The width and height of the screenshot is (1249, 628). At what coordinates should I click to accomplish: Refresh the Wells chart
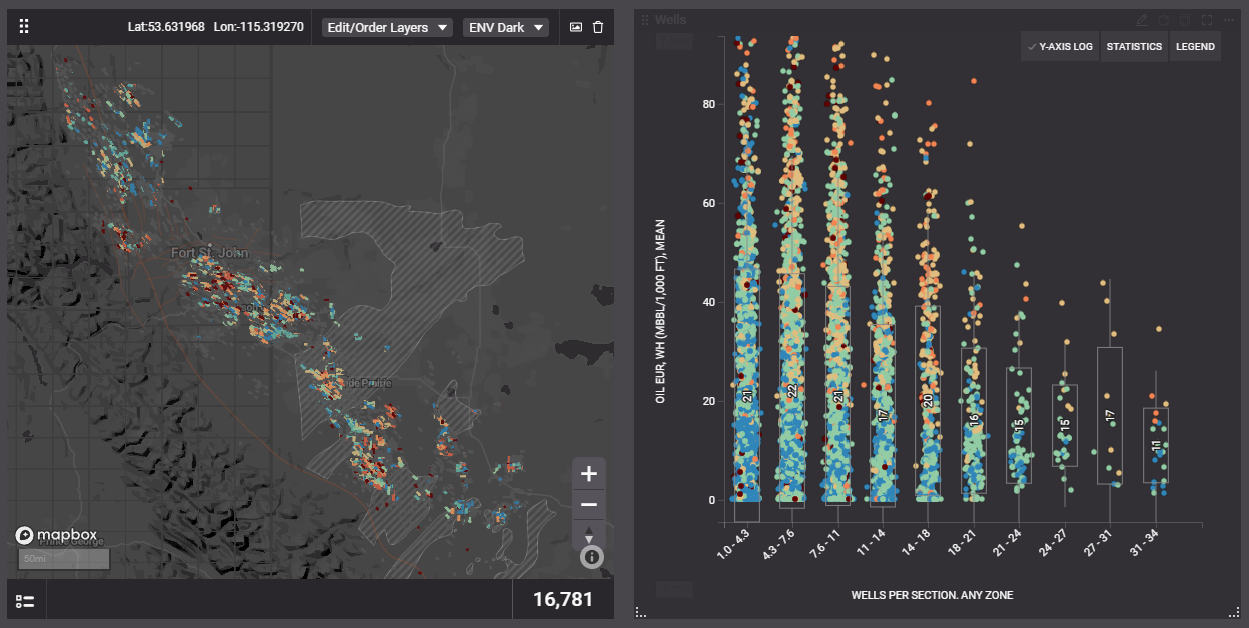point(1165,20)
